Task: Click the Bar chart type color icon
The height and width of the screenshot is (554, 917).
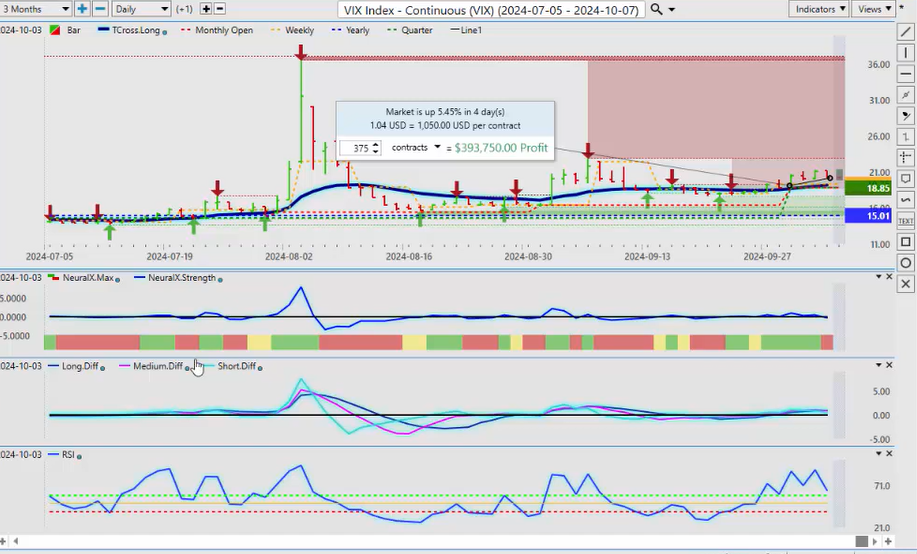Action: click(x=54, y=30)
